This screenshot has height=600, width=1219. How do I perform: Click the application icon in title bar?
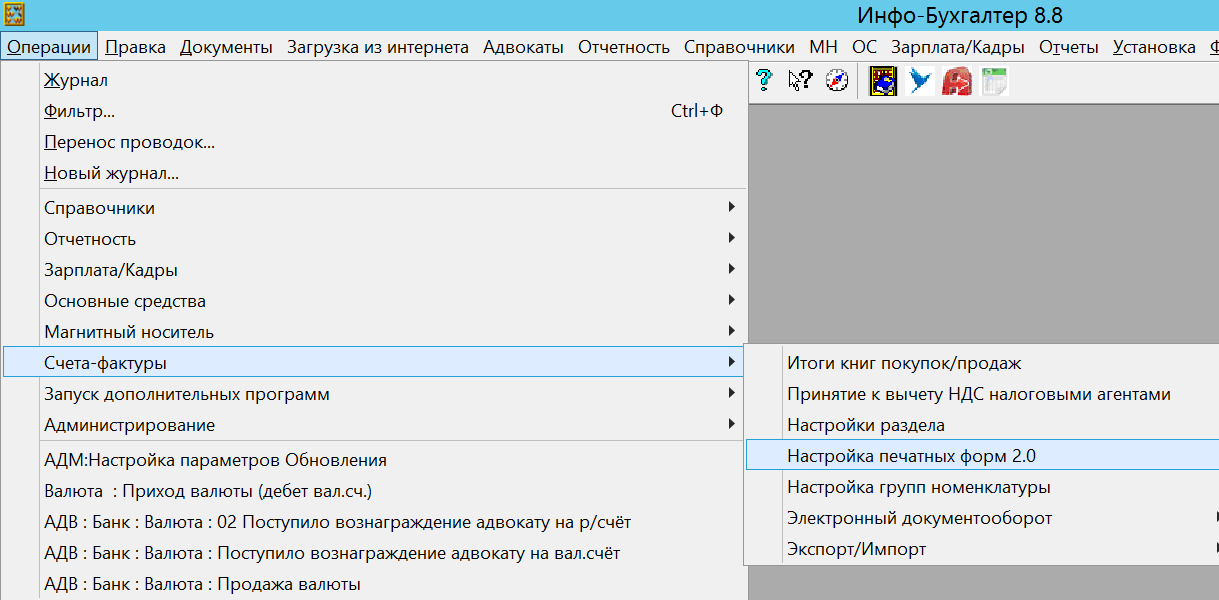pos(15,15)
